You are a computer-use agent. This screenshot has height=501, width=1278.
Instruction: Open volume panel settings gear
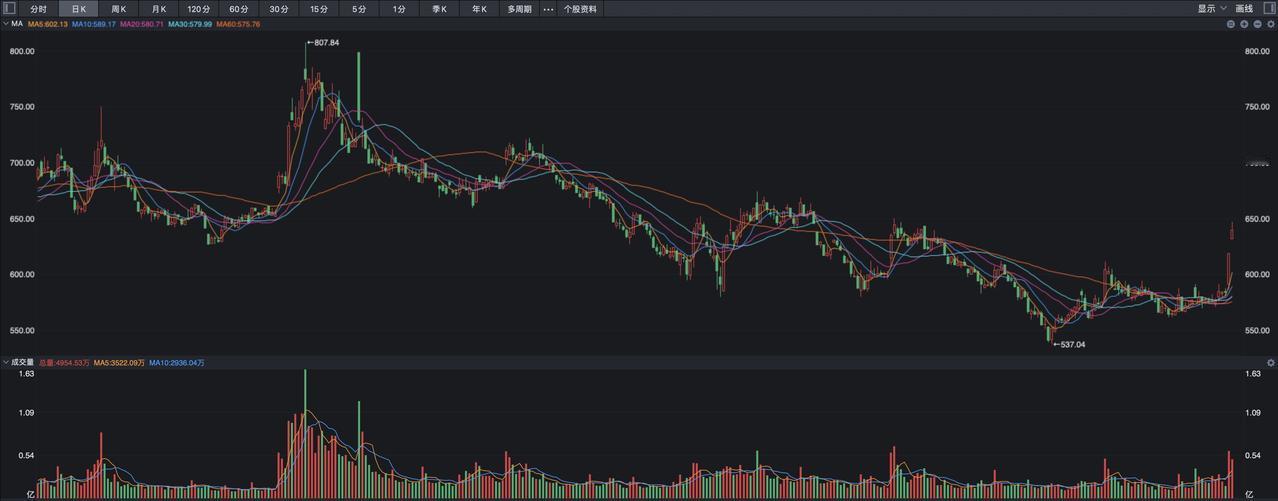1270,362
